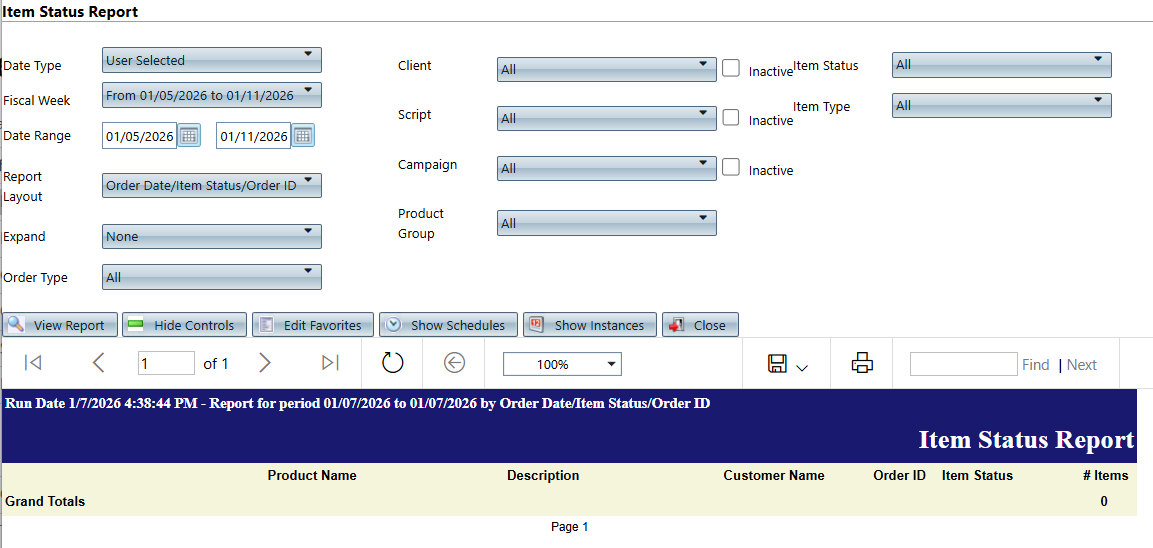The image size is (1153, 548).
Task: Click the View Report button
Action: tap(60, 325)
